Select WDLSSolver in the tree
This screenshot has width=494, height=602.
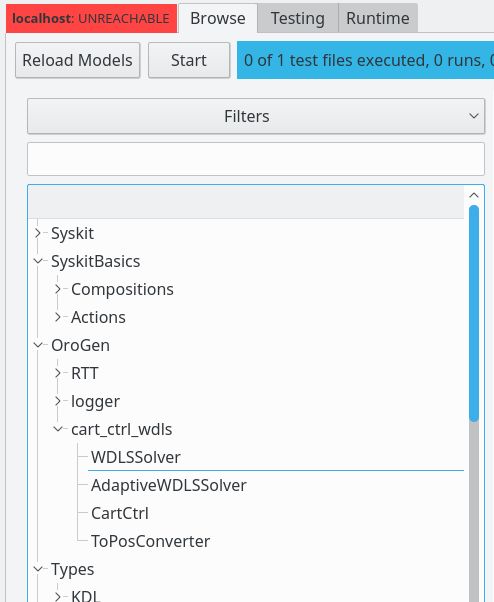click(x=135, y=457)
